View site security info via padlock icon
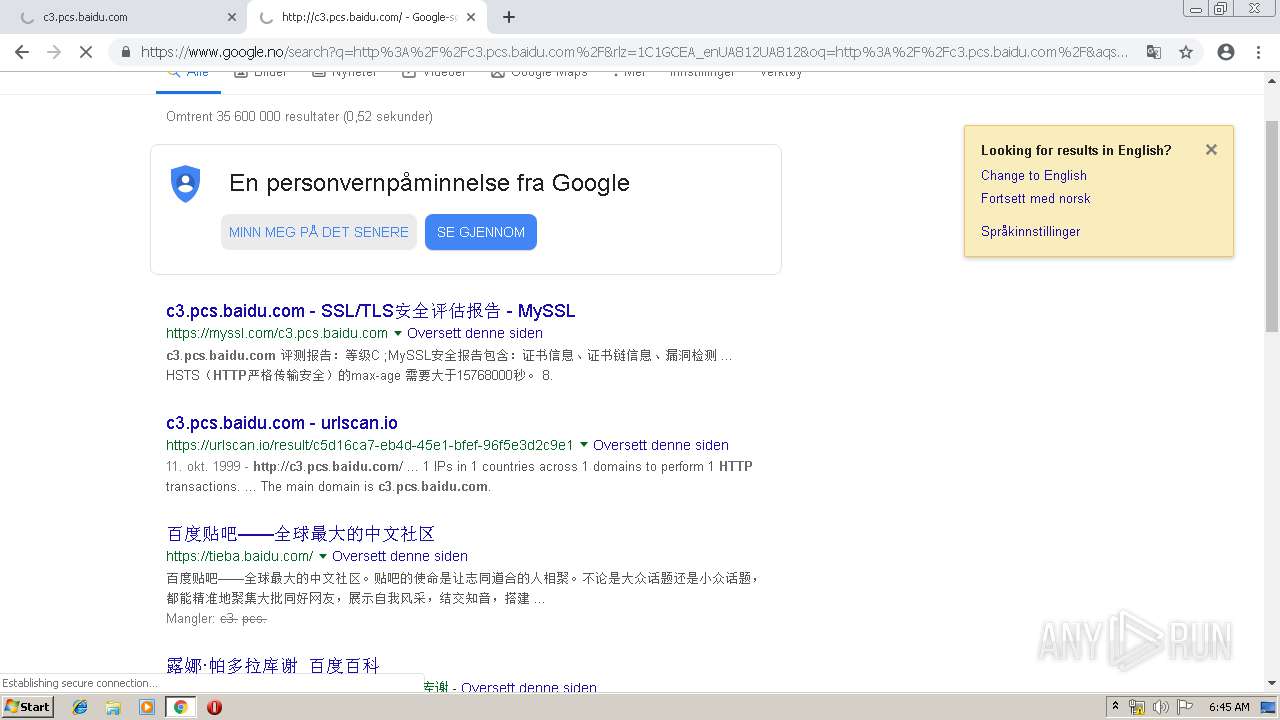 point(125,52)
